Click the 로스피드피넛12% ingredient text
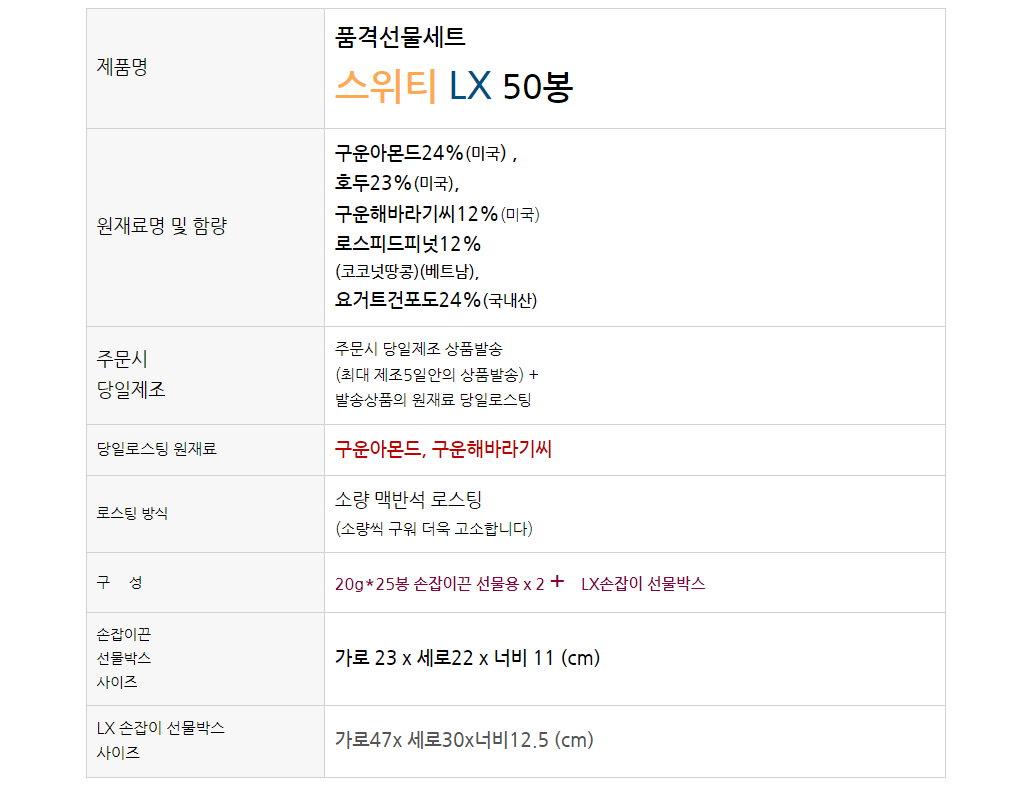 pyautogui.click(x=408, y=243)
